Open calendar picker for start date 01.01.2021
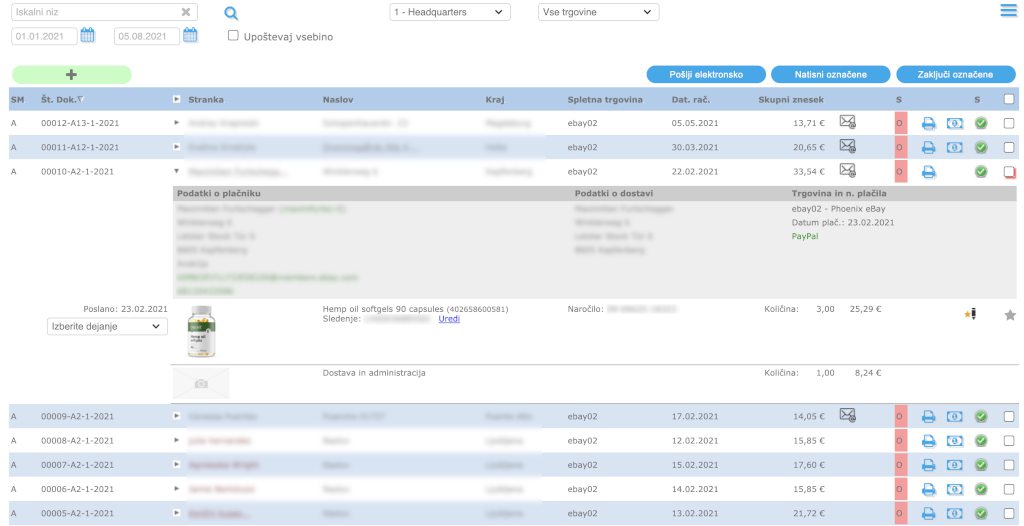This screenshot has width=1024, height=526. [87, 36]
